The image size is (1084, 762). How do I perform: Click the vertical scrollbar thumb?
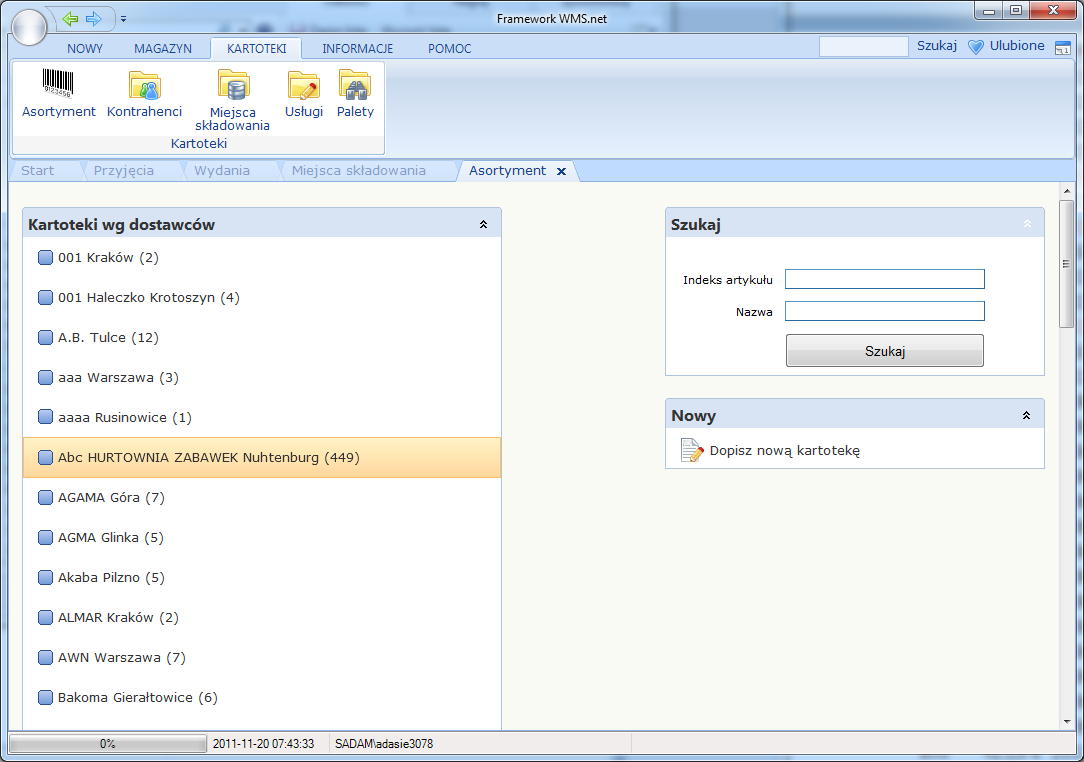tap(1066, 263)
